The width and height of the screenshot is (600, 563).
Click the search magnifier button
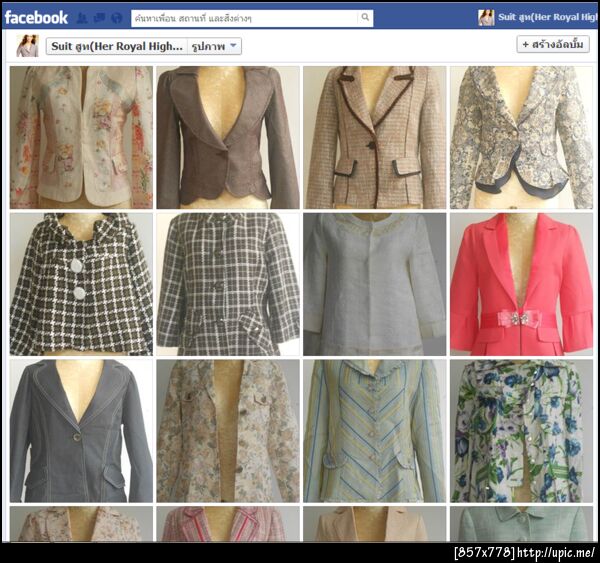coord(365,17)
